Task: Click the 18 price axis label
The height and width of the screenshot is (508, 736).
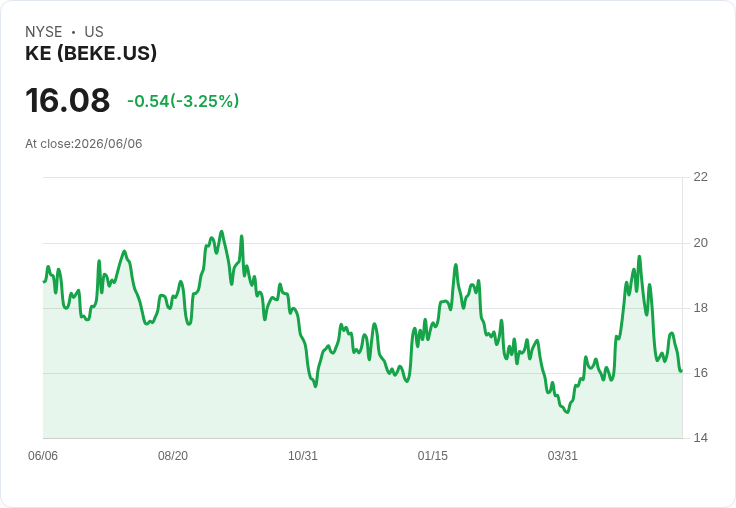Action: coord(700,308)
